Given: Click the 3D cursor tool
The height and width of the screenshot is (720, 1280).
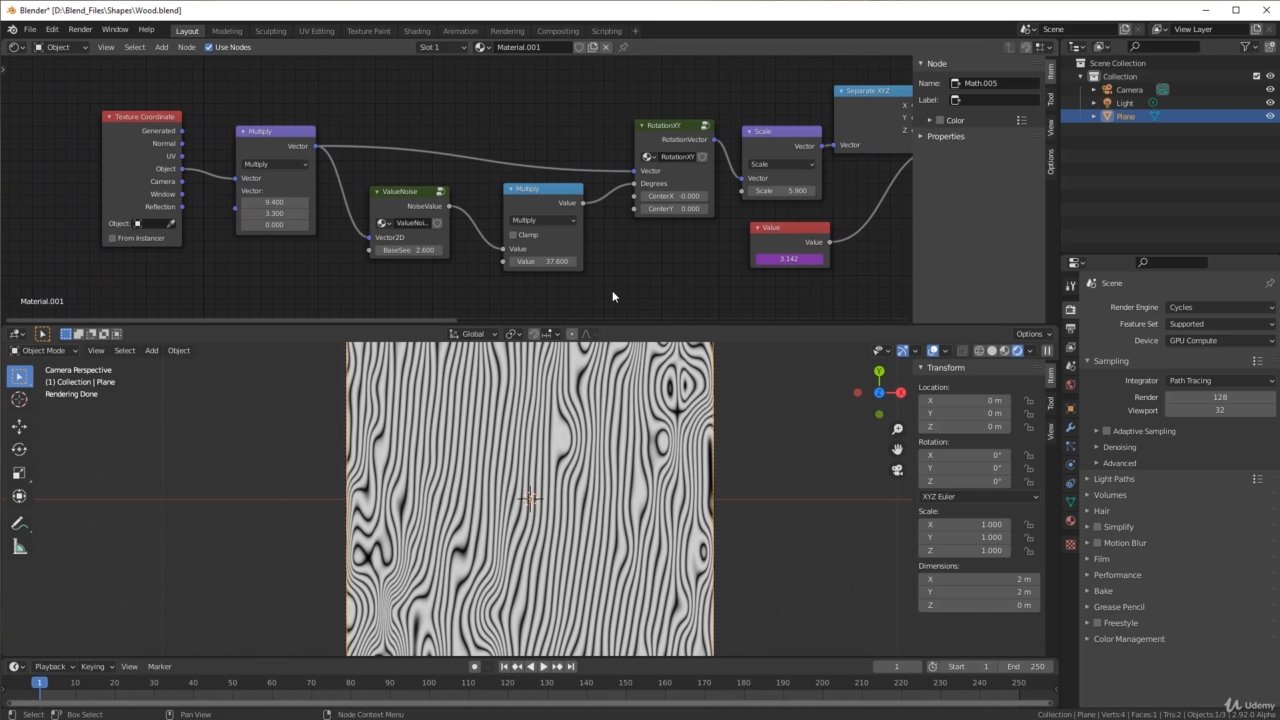Looking at the screenshot, I should (x=19, y=400).
